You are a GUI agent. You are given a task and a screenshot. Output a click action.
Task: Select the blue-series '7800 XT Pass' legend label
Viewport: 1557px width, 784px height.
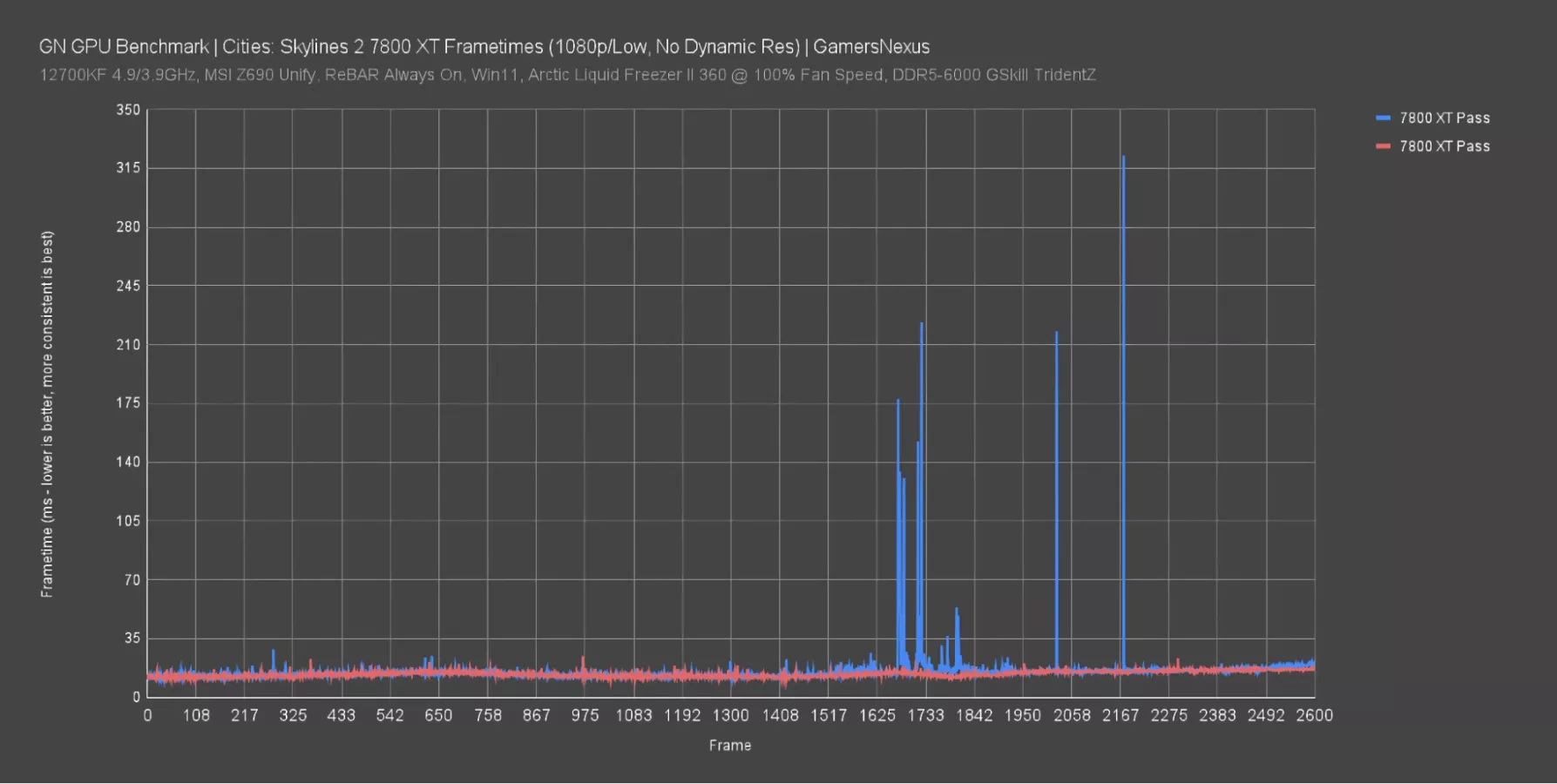point(1445,118)
